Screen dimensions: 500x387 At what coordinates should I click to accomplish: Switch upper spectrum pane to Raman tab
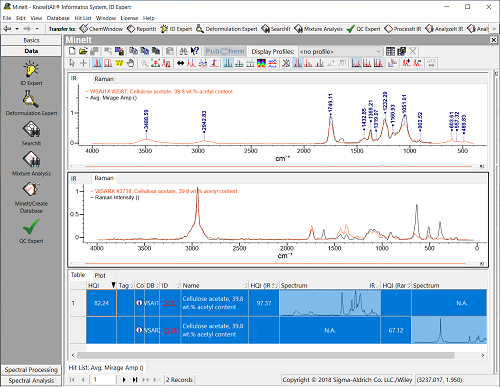[104, 79]
